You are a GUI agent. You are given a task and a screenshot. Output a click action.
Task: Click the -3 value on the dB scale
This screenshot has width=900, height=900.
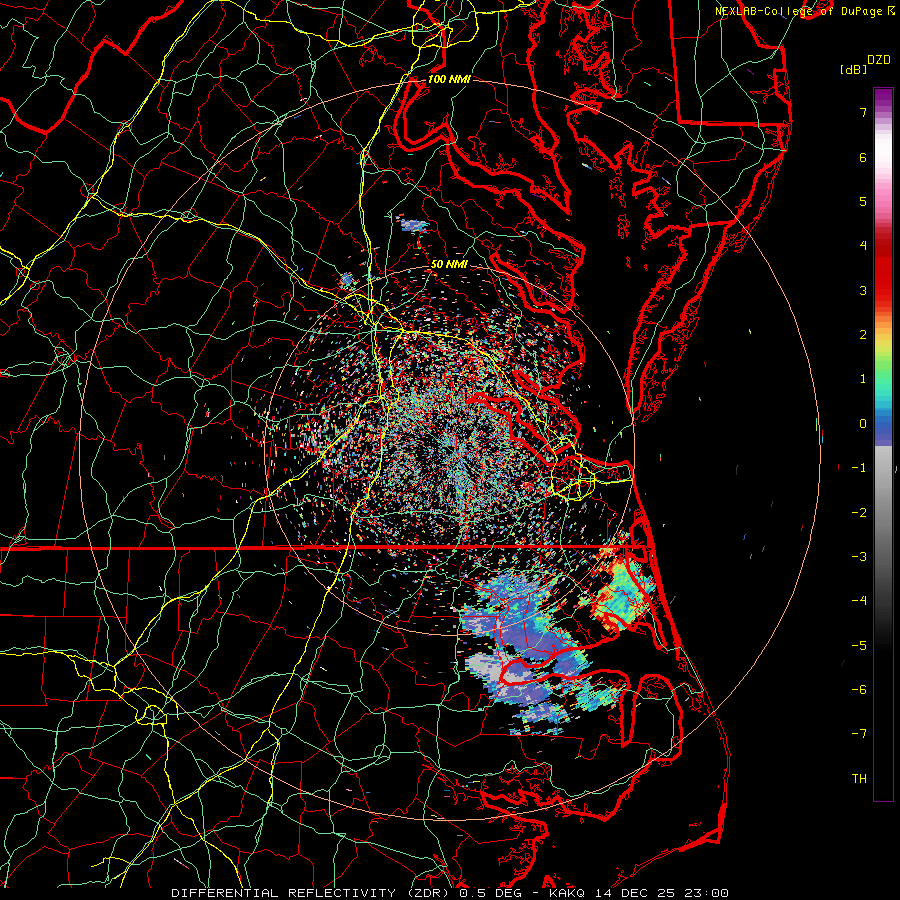pyautogui.click(x=859, y=556)
